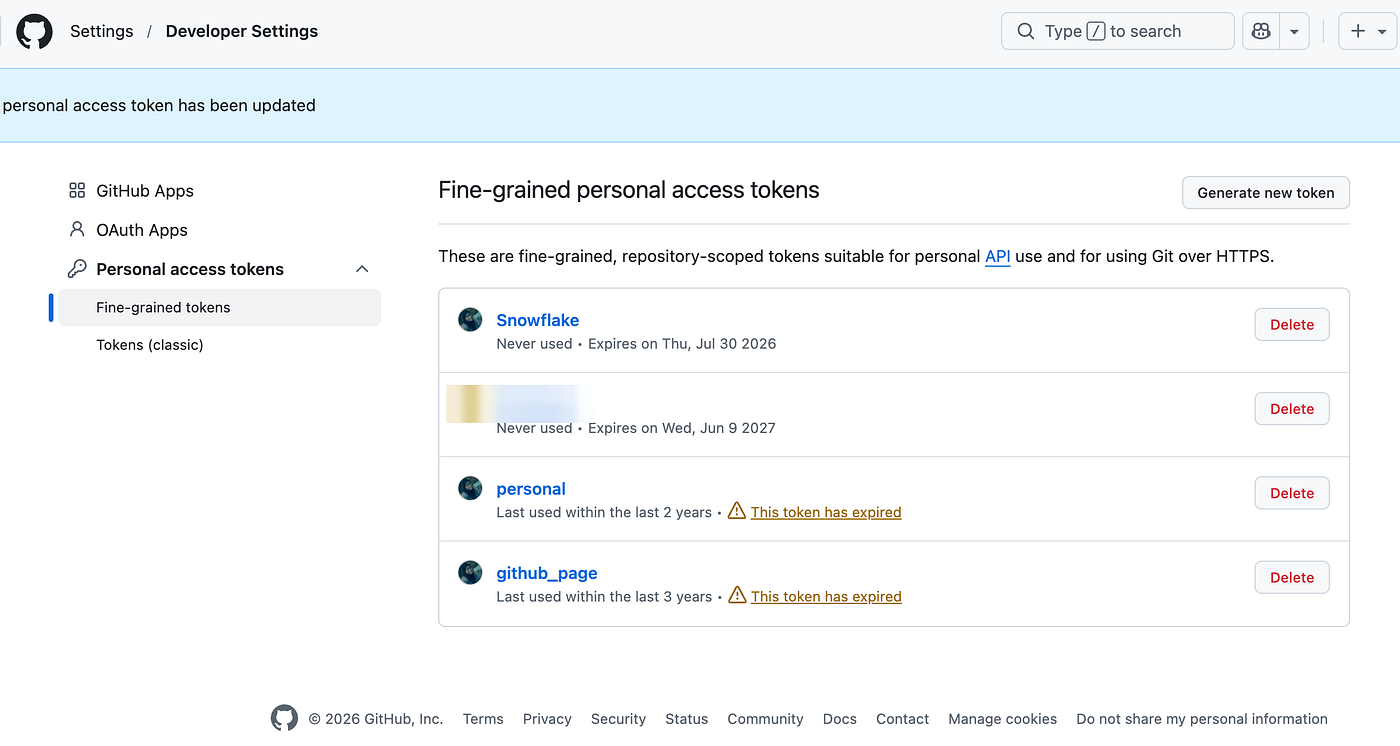Click the key icon beside Personal access tokens

point(77,268)
